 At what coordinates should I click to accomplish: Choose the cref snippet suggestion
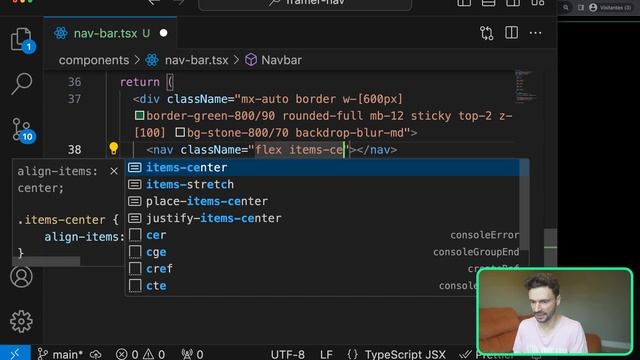(x=301, y=269)
